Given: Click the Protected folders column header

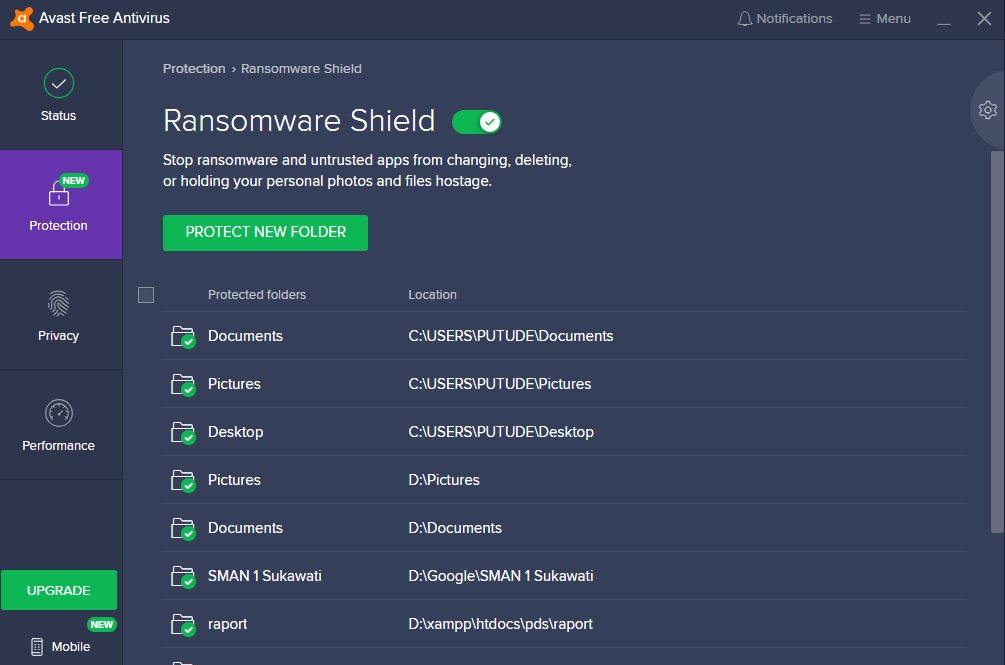Looking at the screenshot, I should coord(257,295).
